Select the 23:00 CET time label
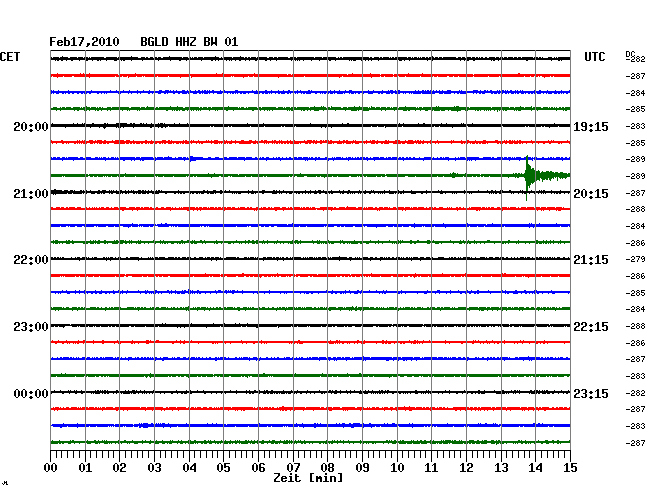650x494 pixels. tap(31, 327)
